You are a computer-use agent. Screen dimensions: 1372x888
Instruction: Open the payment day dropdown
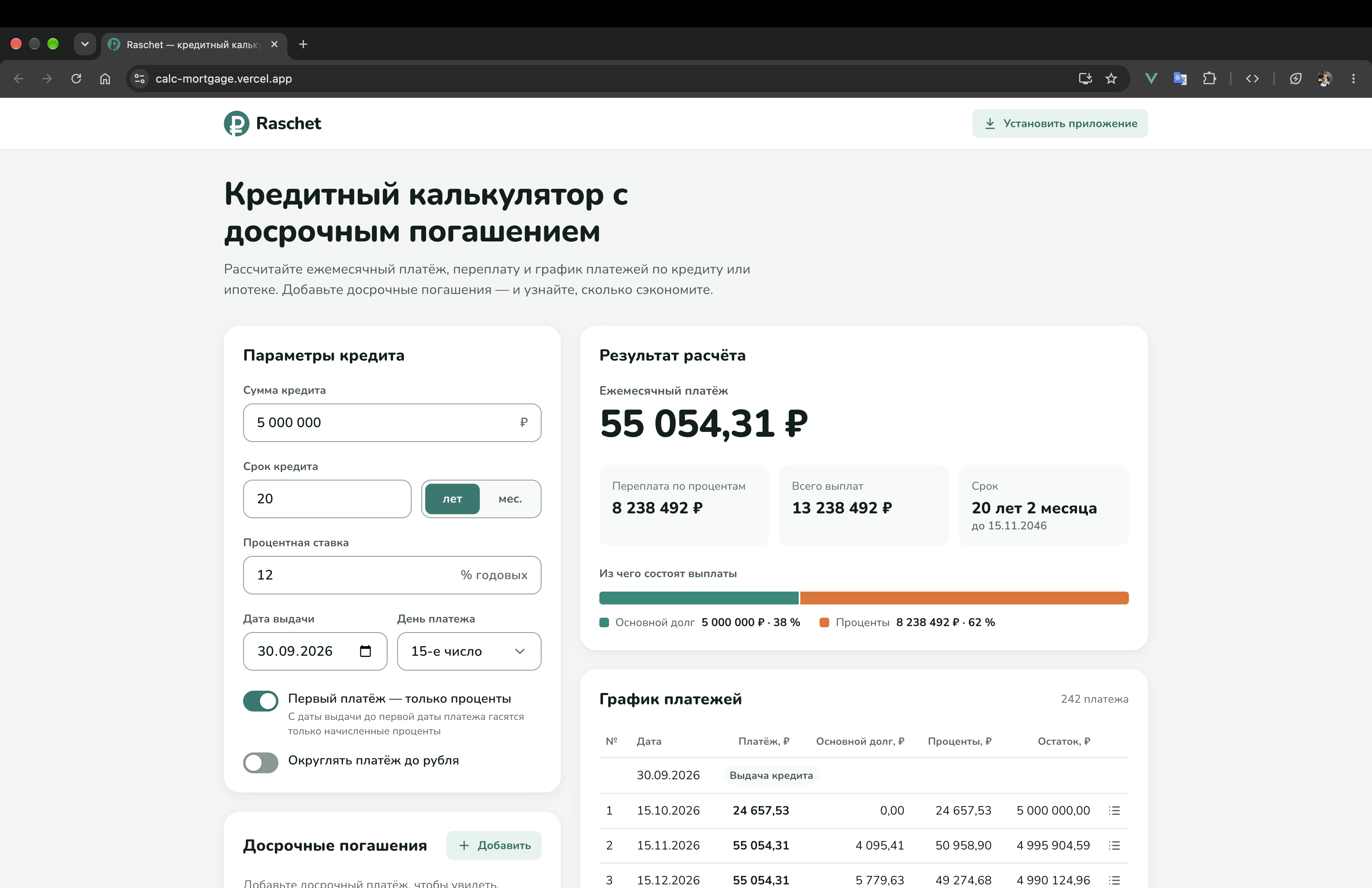(x=469, y=651)
